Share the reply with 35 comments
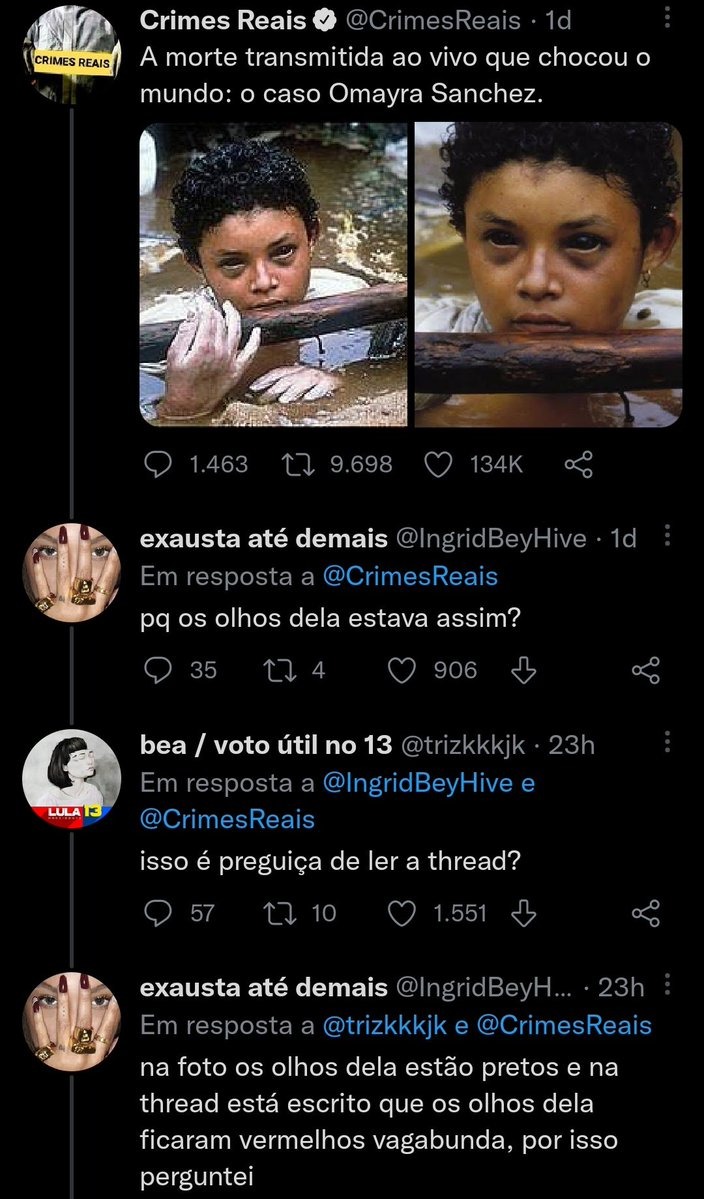The height and width of the screenshot is (1199, 704). coord(647,670)
